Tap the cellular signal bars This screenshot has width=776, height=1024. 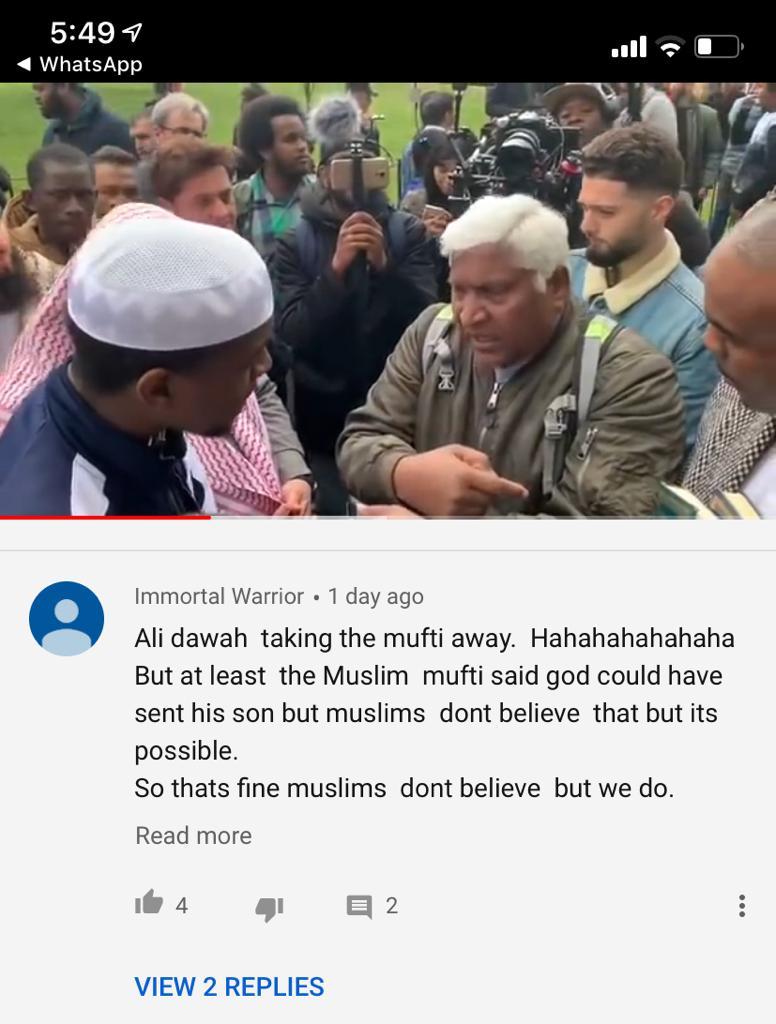pyautogui.click(x=628, y=47)
